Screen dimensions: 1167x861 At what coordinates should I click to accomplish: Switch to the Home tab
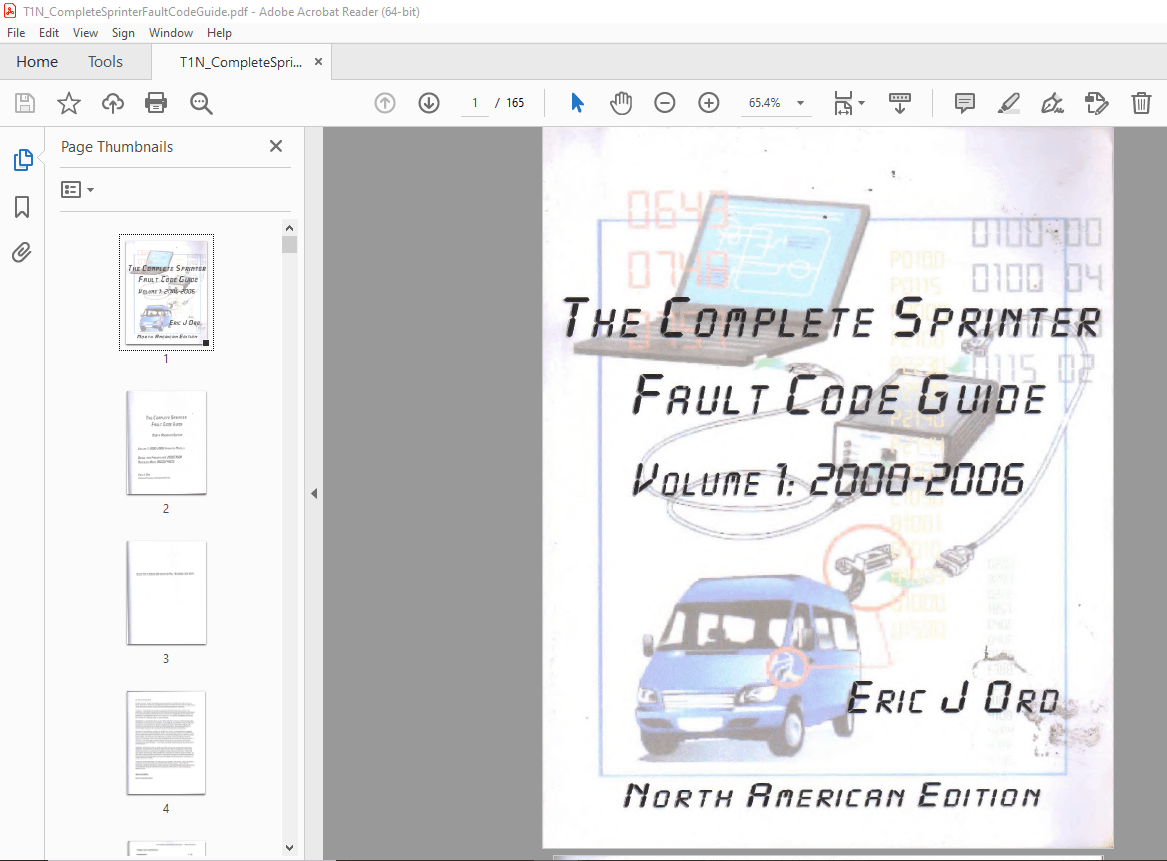pyautogui.click(x=36, y=61)
